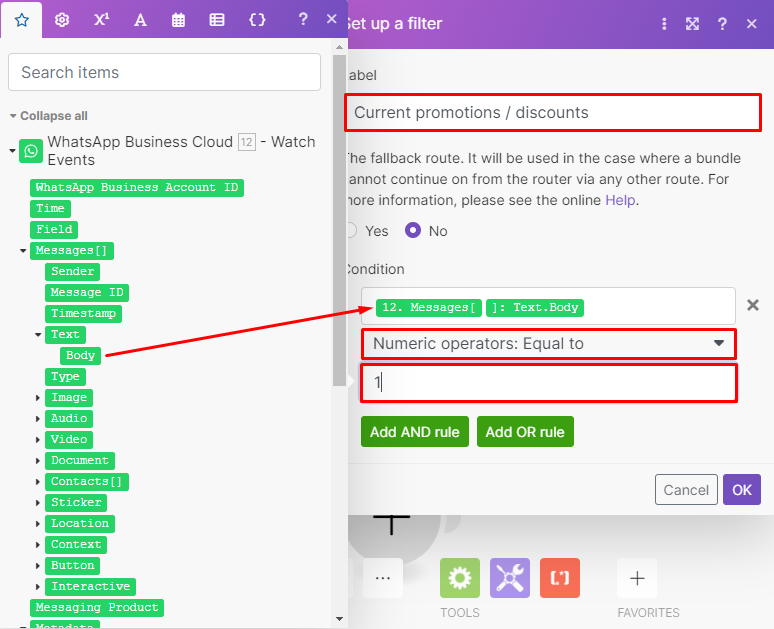Collapse the Messages[] node

(x=23, y=251)
